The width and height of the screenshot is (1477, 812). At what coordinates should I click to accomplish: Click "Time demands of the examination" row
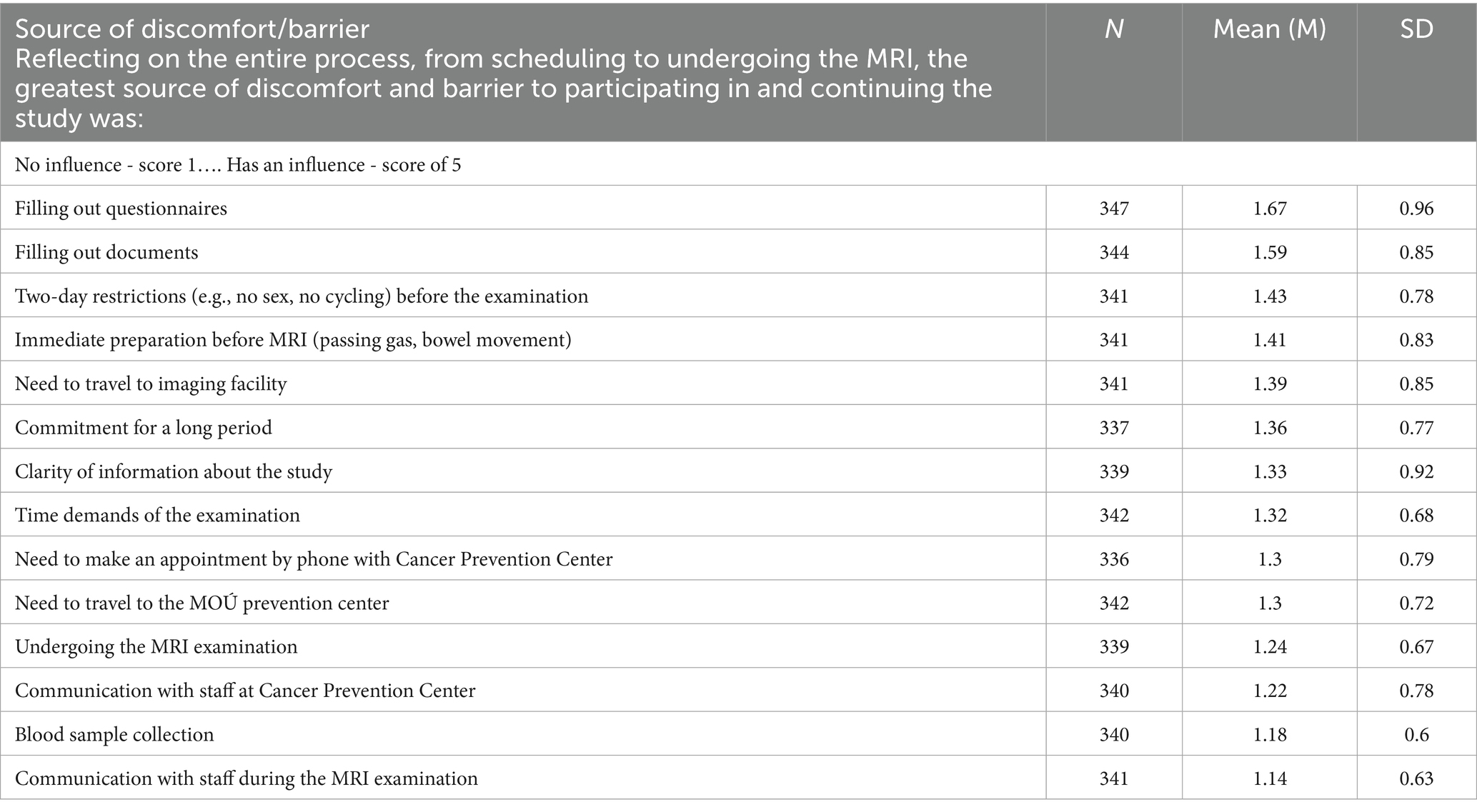pyautogui.click(x=157, y=516)
